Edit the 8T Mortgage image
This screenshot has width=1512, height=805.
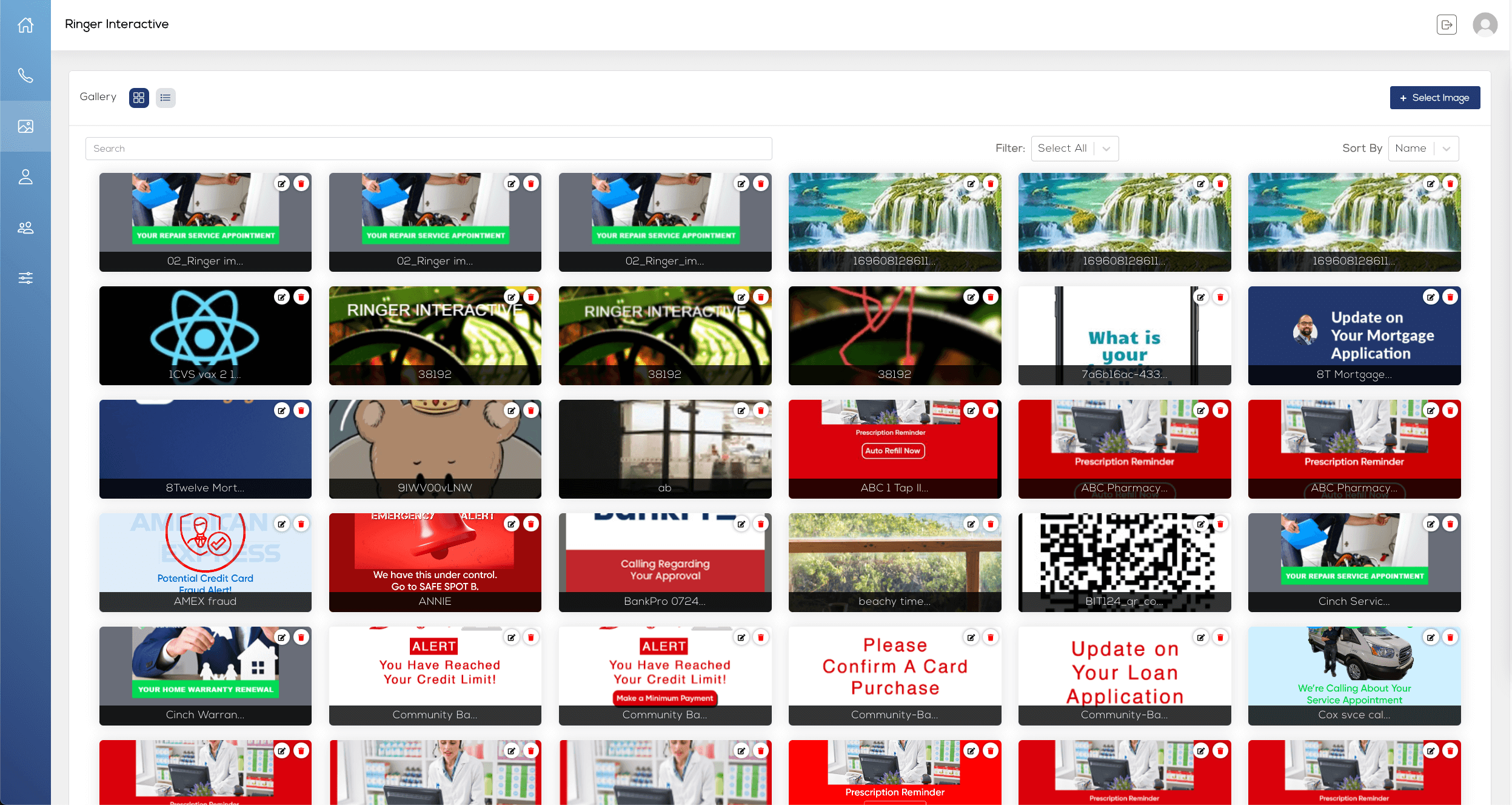(x=1431, y=297)
